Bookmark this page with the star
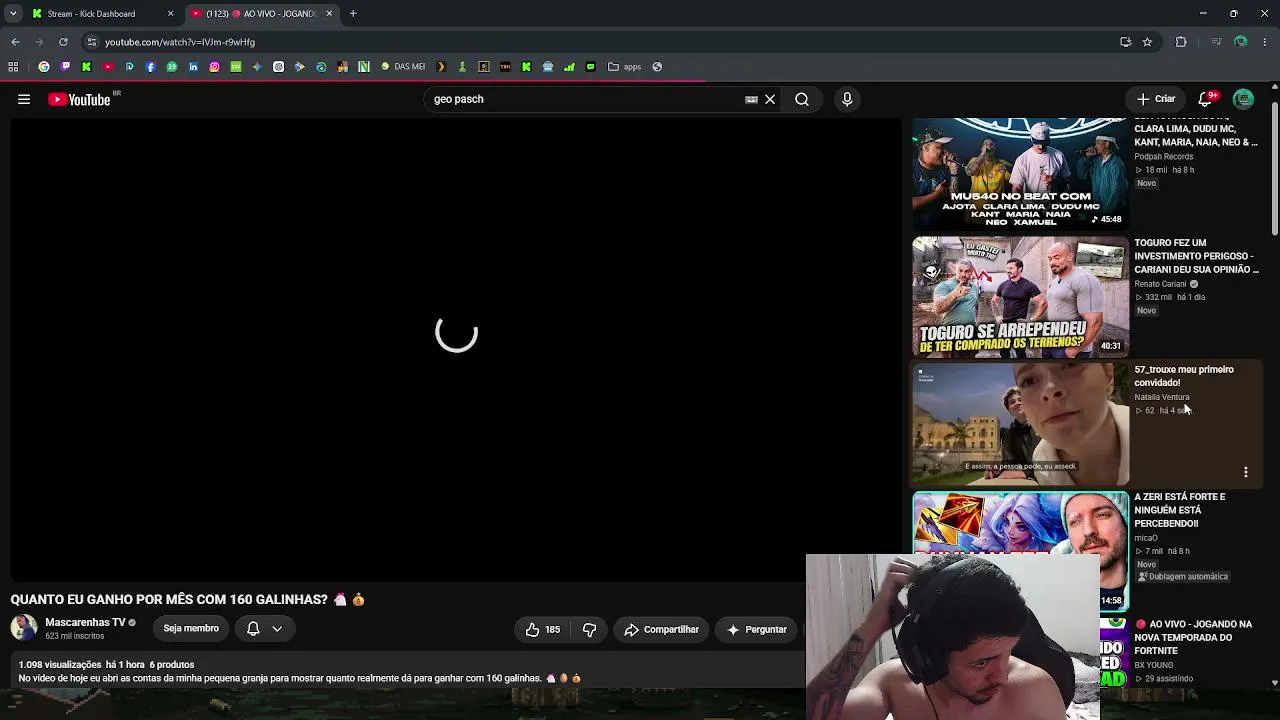Screen dimensions: 1280x720 click(x=1147, y=42)
